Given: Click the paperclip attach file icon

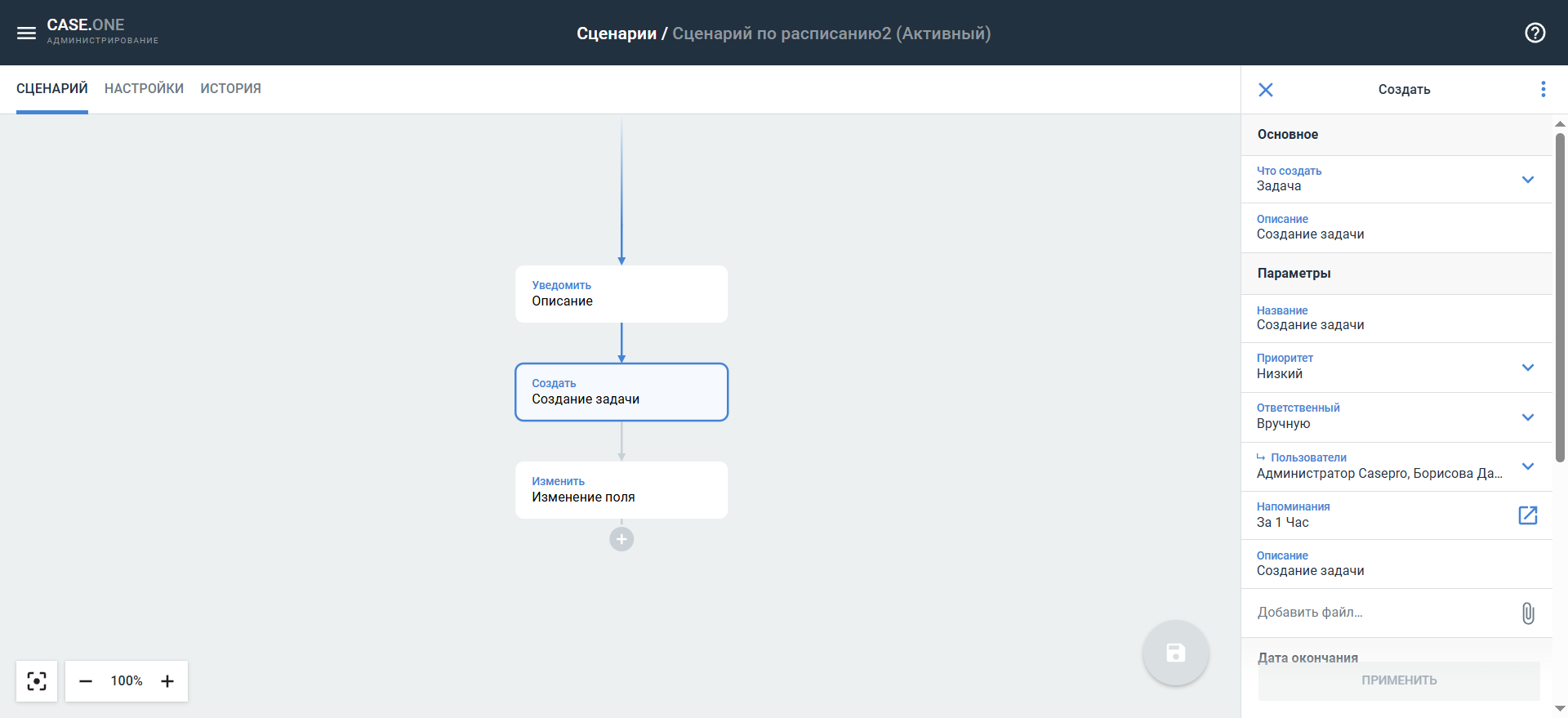Looking at the screenshot, I should 1527,613.
